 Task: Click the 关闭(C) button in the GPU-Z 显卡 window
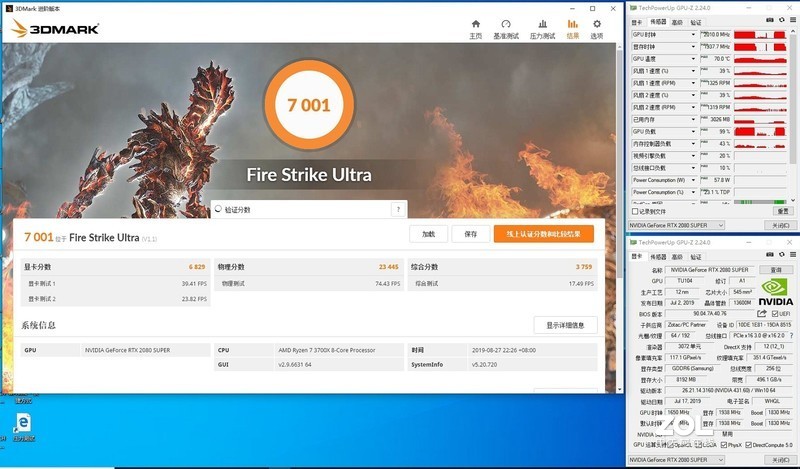coord(780,460)
